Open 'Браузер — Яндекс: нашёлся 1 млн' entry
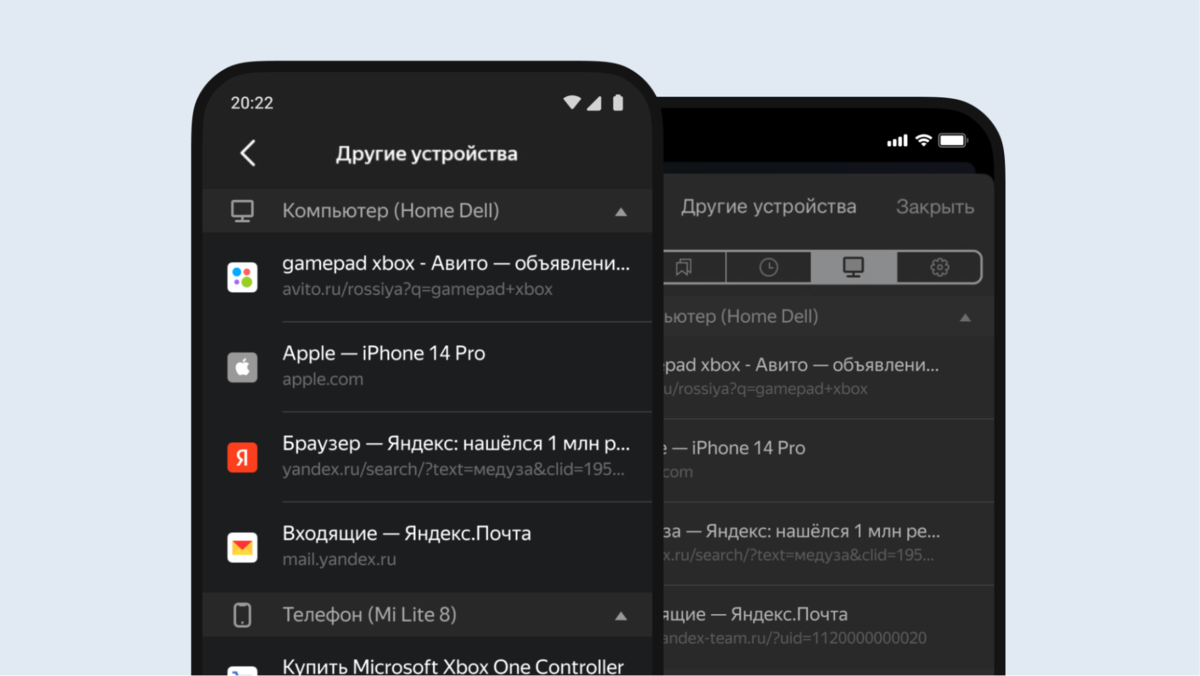This screenshot has width=1200, height=676. click(x=456, y=443)
